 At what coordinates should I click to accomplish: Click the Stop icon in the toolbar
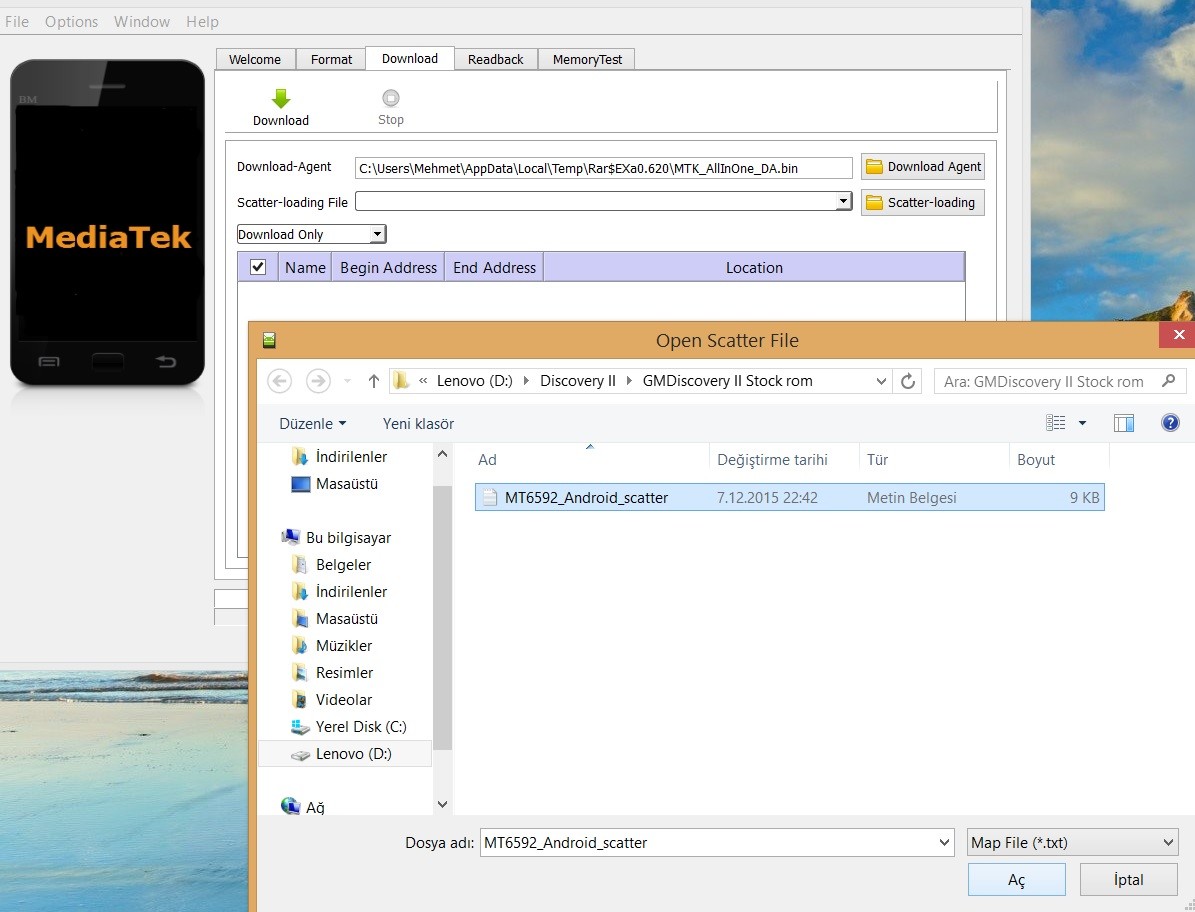click(391, 98)
